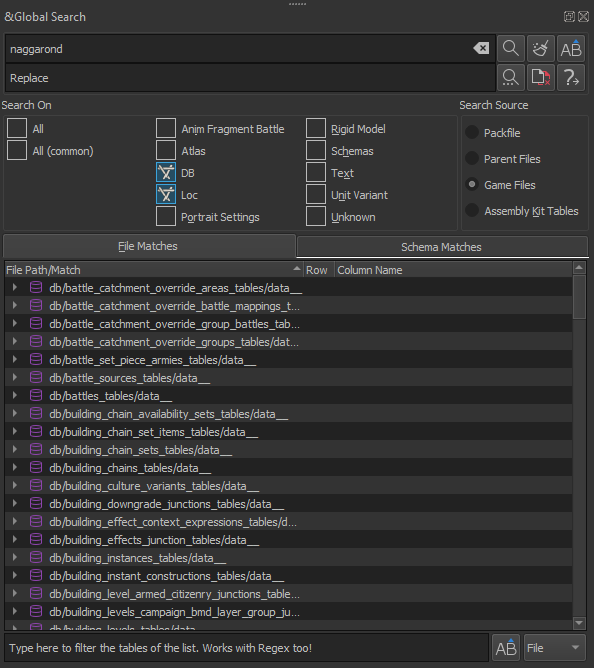The width and height of the screenshot is (594, 668).
Task: Toggle the AB case filter button at bottom
Action: [506, 648]
